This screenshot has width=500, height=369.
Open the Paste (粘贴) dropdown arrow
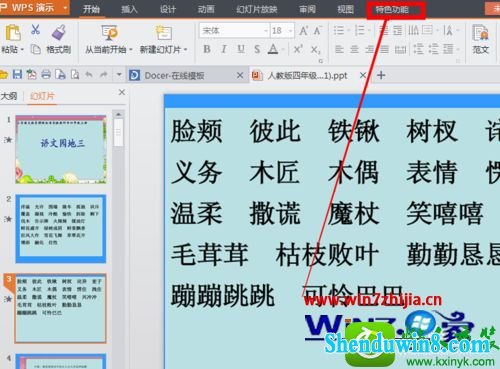(x=22, y=50)
